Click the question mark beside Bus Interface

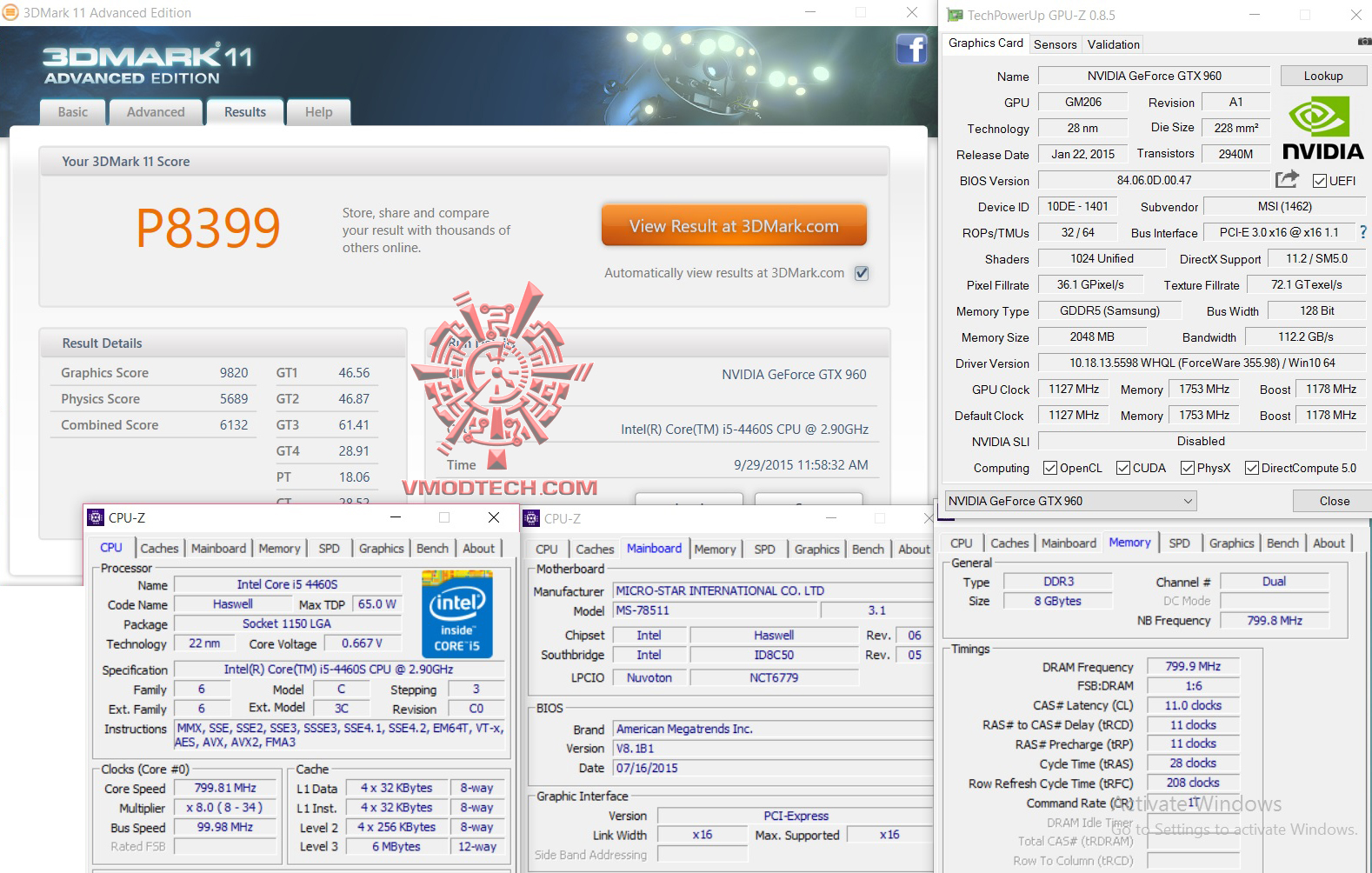pyautogui.click(x=1362, y=232)
